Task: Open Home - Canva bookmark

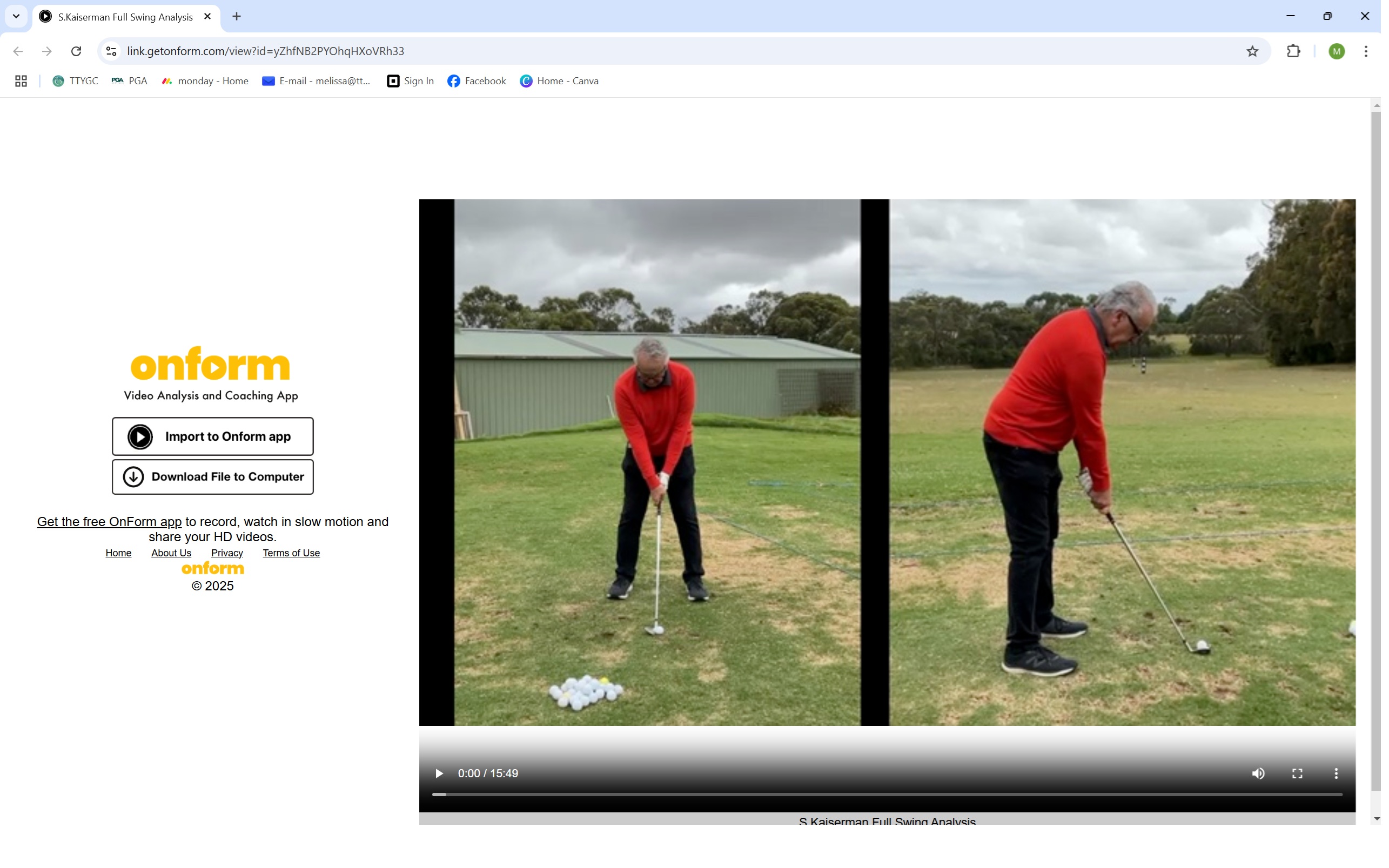Action: pyautogui.click(x=559, y=81)
